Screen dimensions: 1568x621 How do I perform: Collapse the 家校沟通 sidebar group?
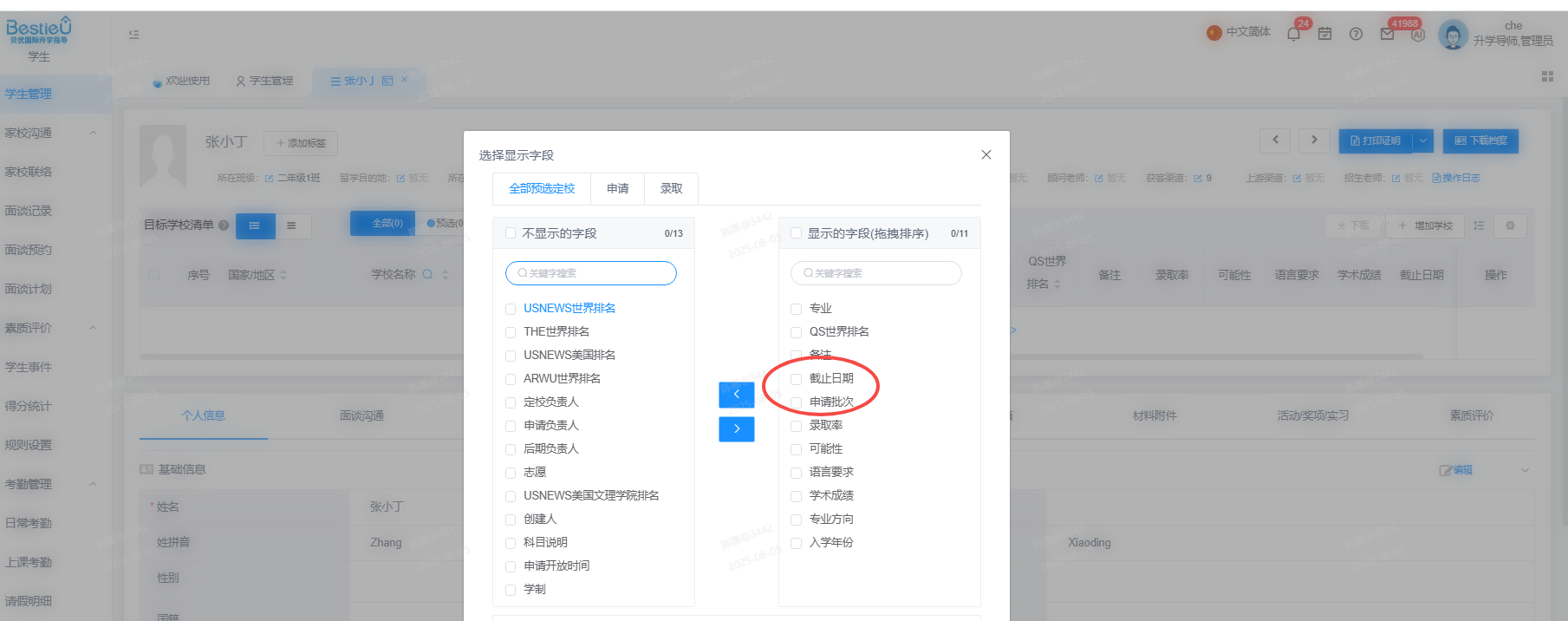click(x=93, y=133)
